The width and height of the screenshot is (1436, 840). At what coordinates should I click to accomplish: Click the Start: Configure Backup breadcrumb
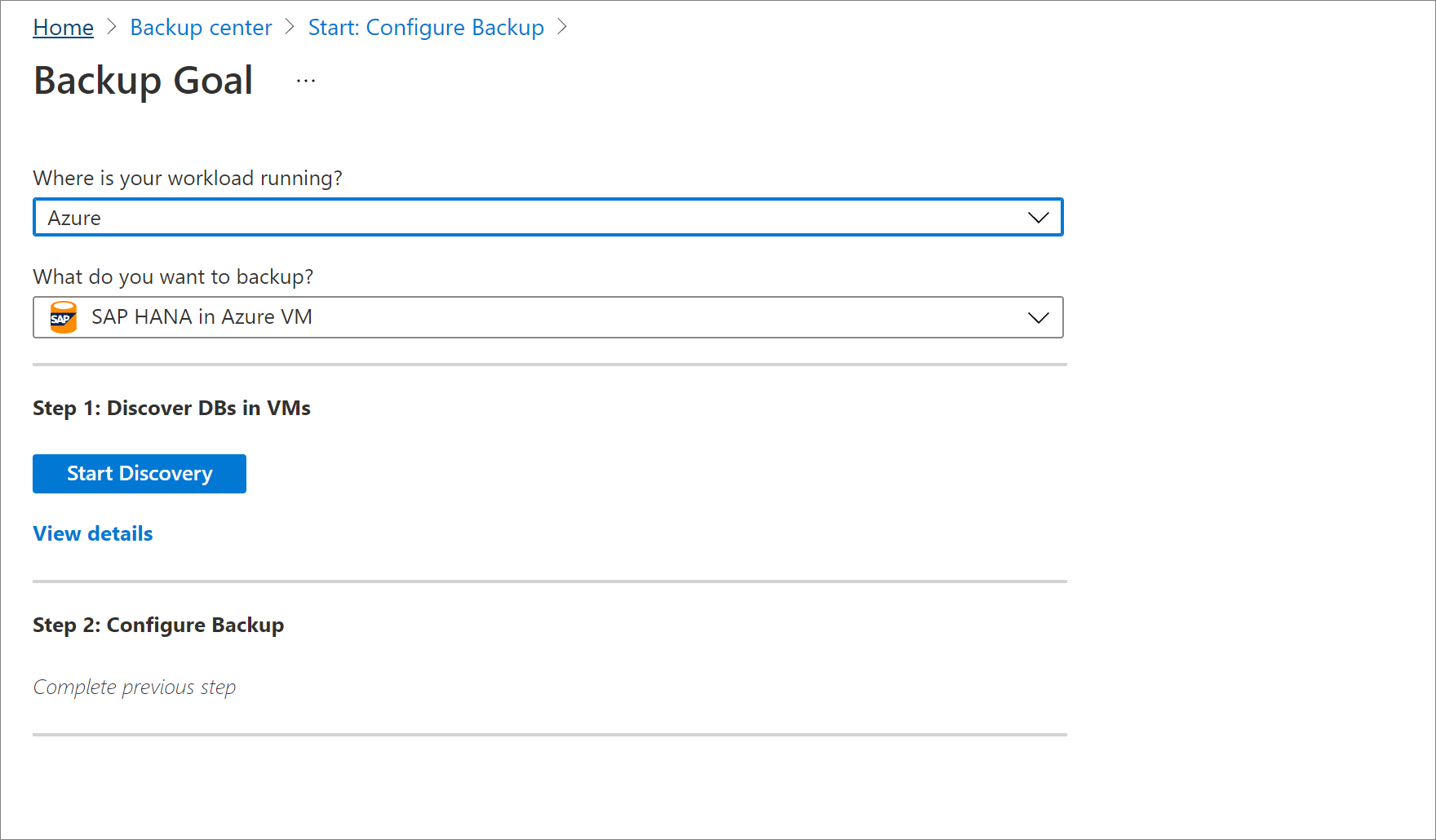pos(425,26)
